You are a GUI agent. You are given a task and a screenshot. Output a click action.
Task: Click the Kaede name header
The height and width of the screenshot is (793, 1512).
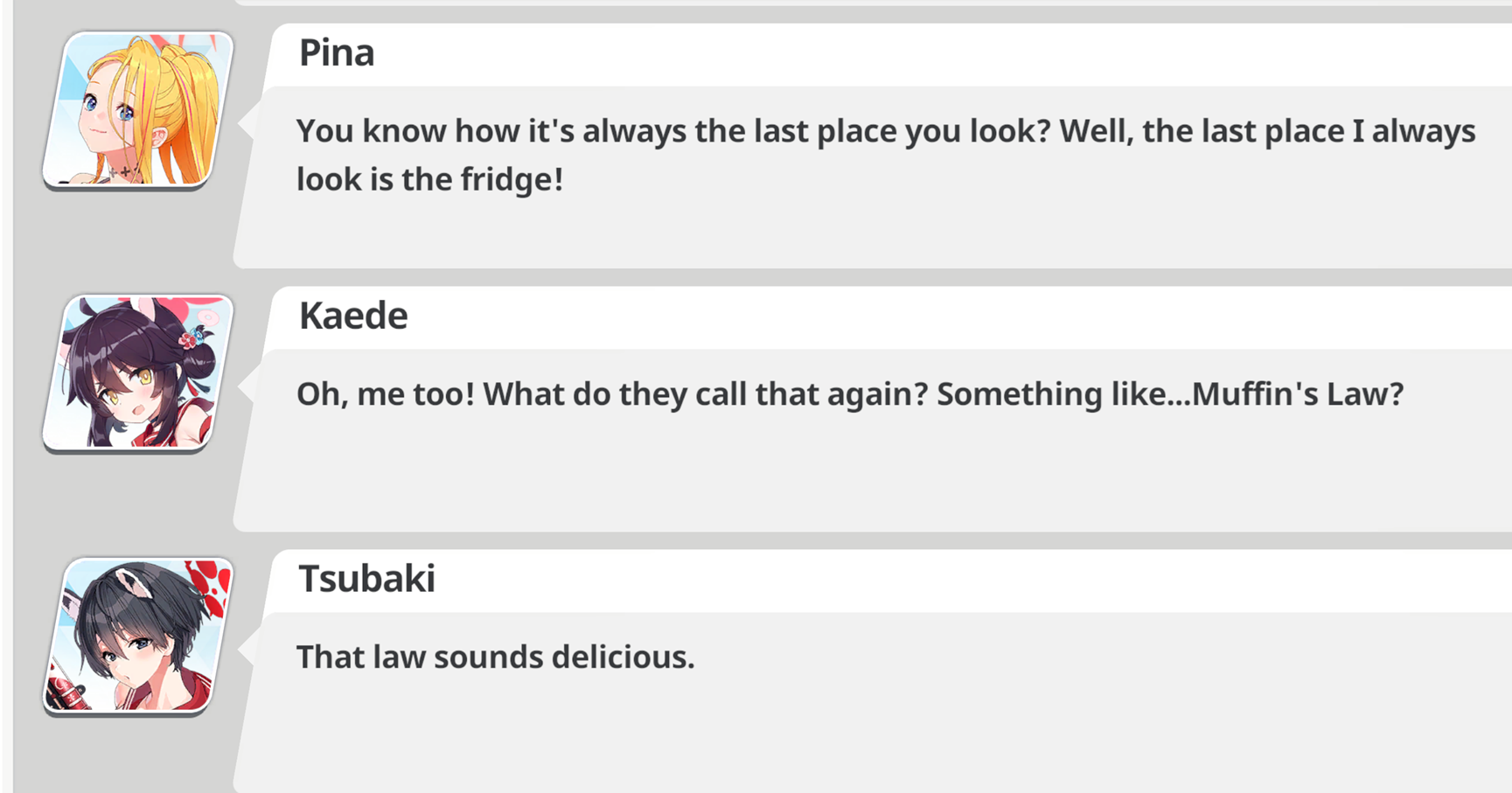click(353, 317)
